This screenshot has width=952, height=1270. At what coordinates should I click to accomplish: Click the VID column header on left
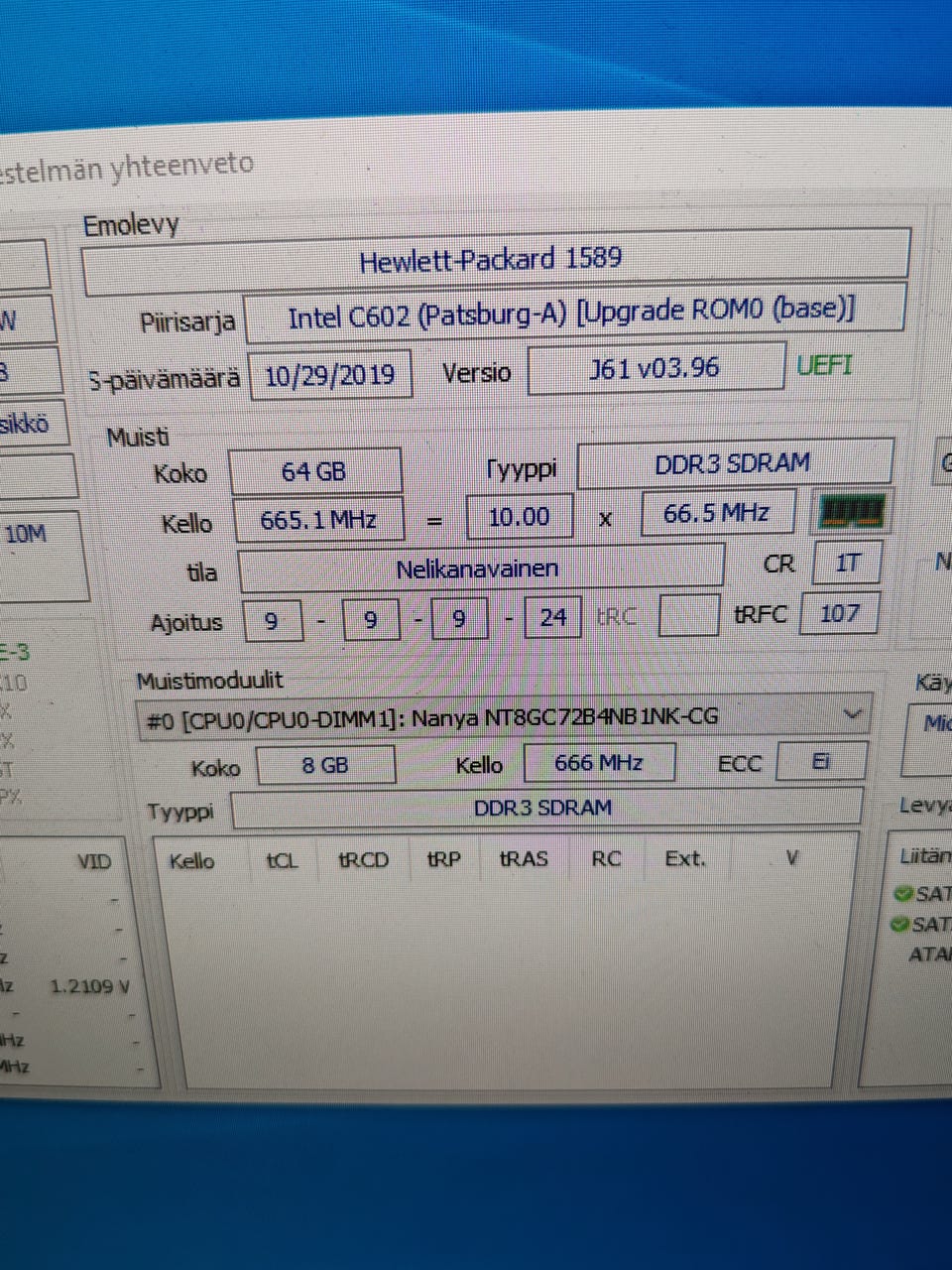94,862
